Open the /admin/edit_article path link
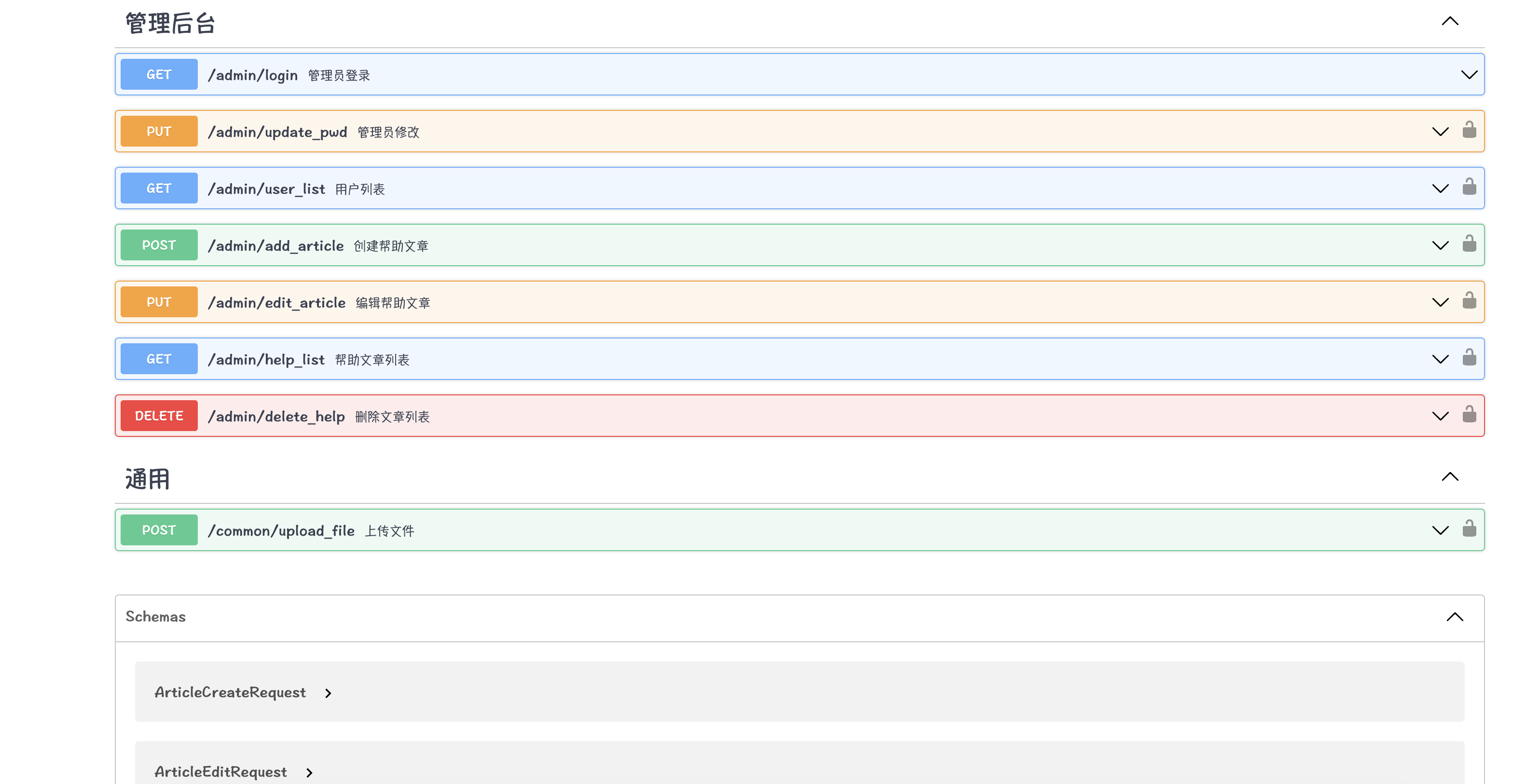This screenshot has height=784, width=1540. 276,302
